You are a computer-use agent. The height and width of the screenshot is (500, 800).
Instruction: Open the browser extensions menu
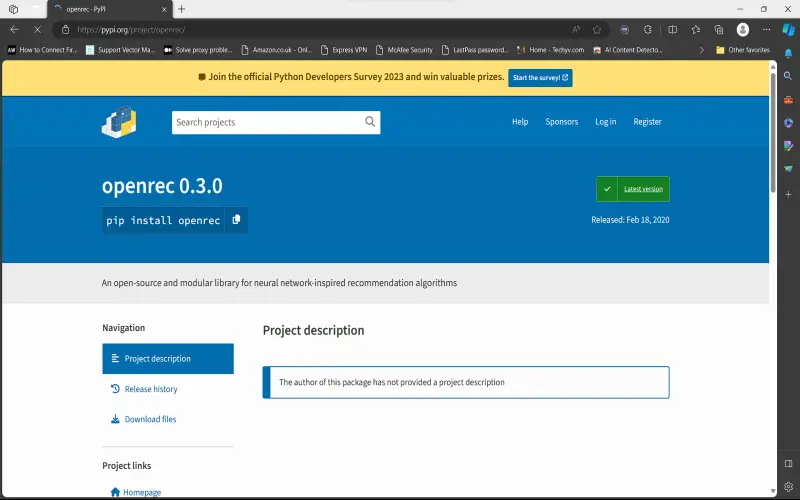coord(648,30)
